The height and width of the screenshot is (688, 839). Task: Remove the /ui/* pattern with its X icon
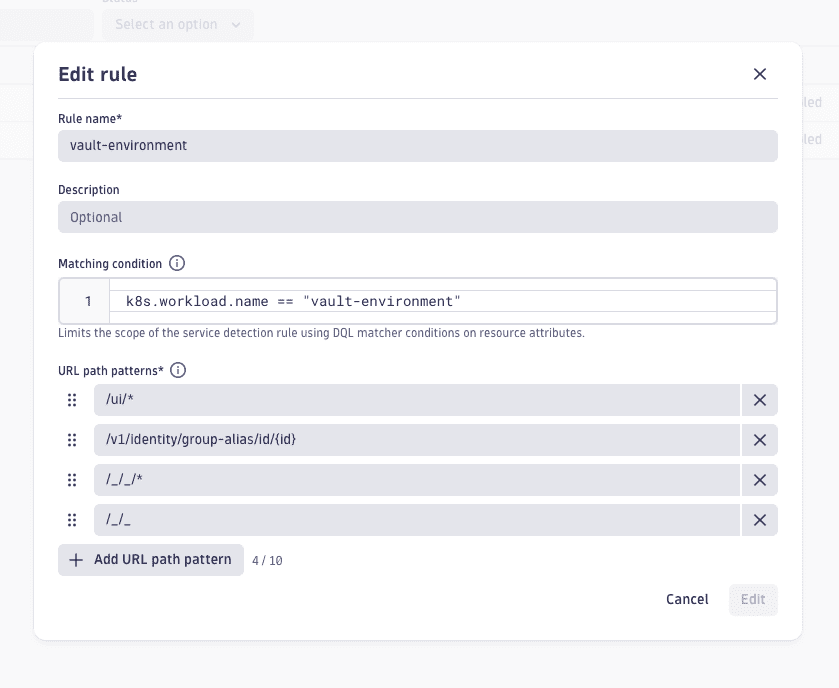point(759,400)
